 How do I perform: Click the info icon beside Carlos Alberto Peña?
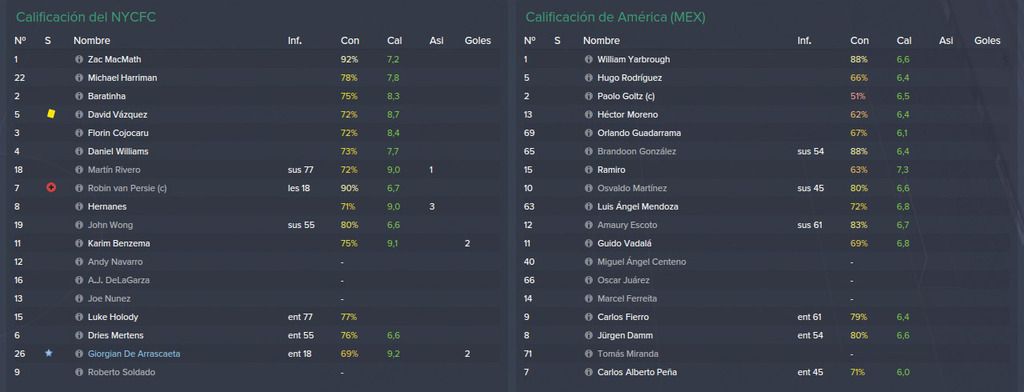pyautogui.click(x=588, y=372)
